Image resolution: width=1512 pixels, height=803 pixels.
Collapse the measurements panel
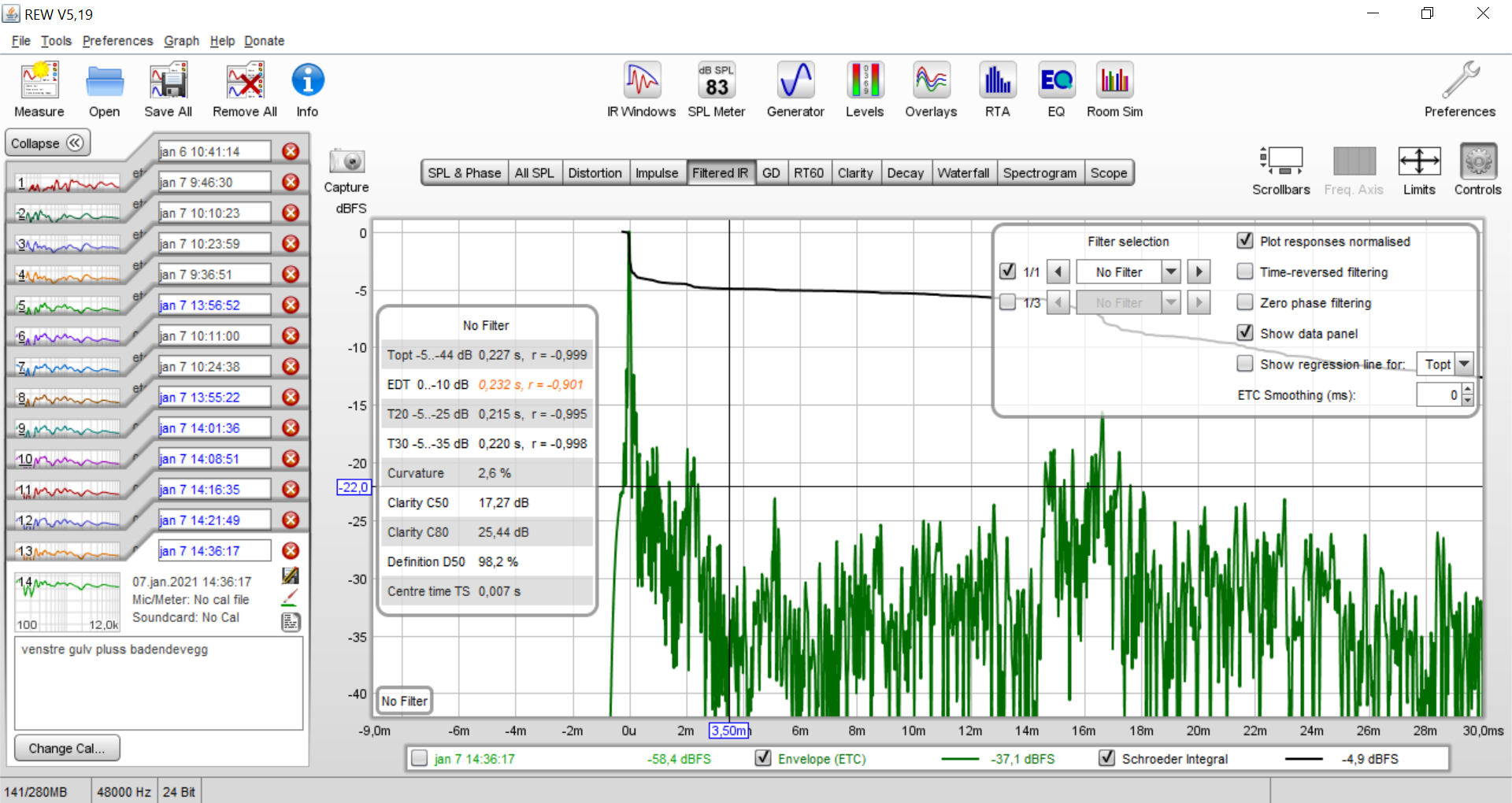tap(47, 142)
